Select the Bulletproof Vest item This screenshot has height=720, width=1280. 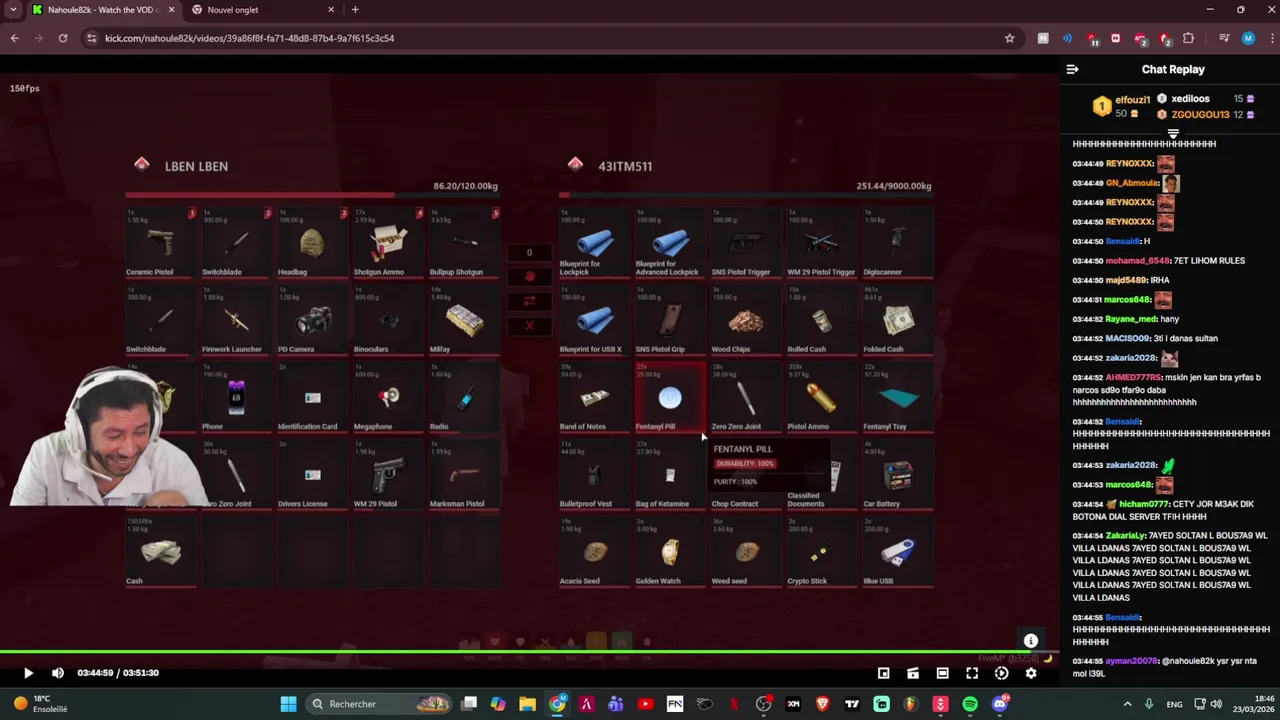click(x=594, y=474)
